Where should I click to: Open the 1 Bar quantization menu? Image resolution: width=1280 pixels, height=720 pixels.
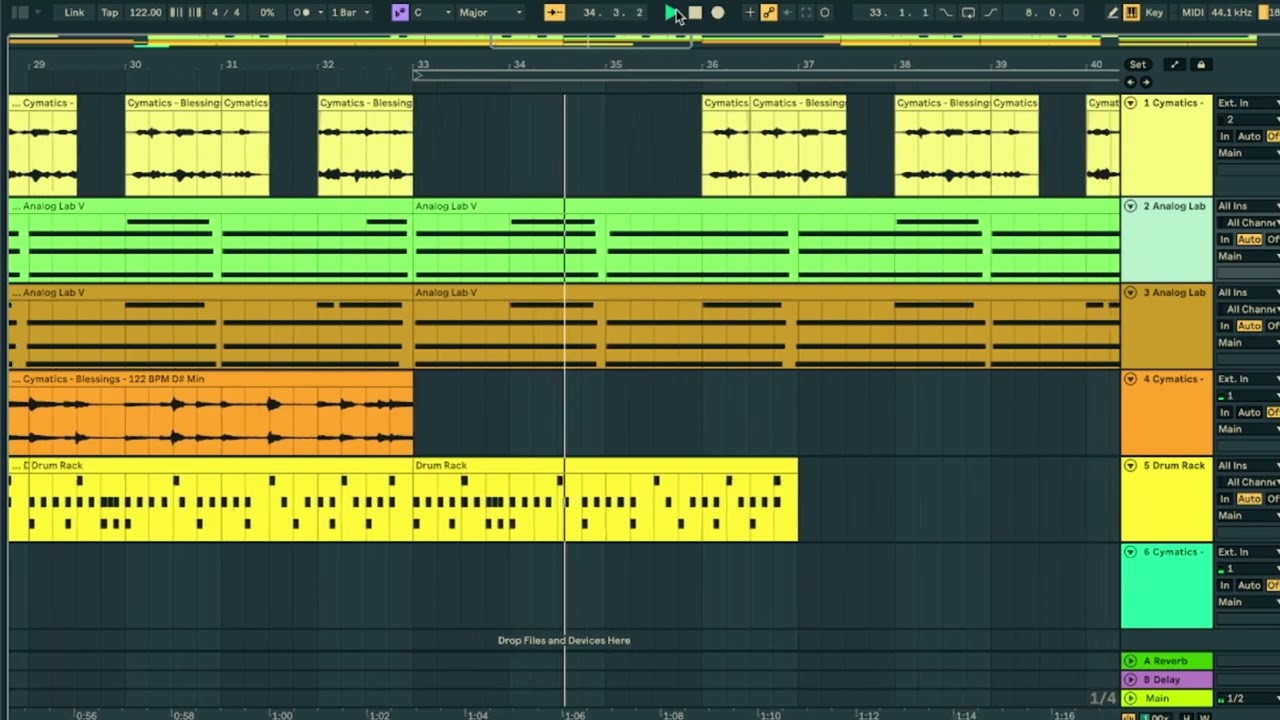click(x=350, y=13)
